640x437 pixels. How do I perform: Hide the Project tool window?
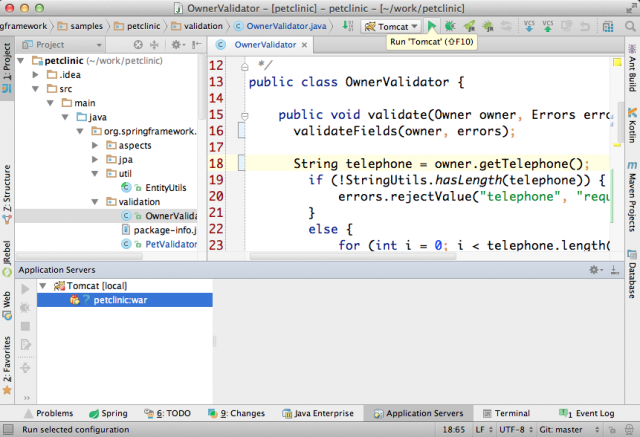196,44
